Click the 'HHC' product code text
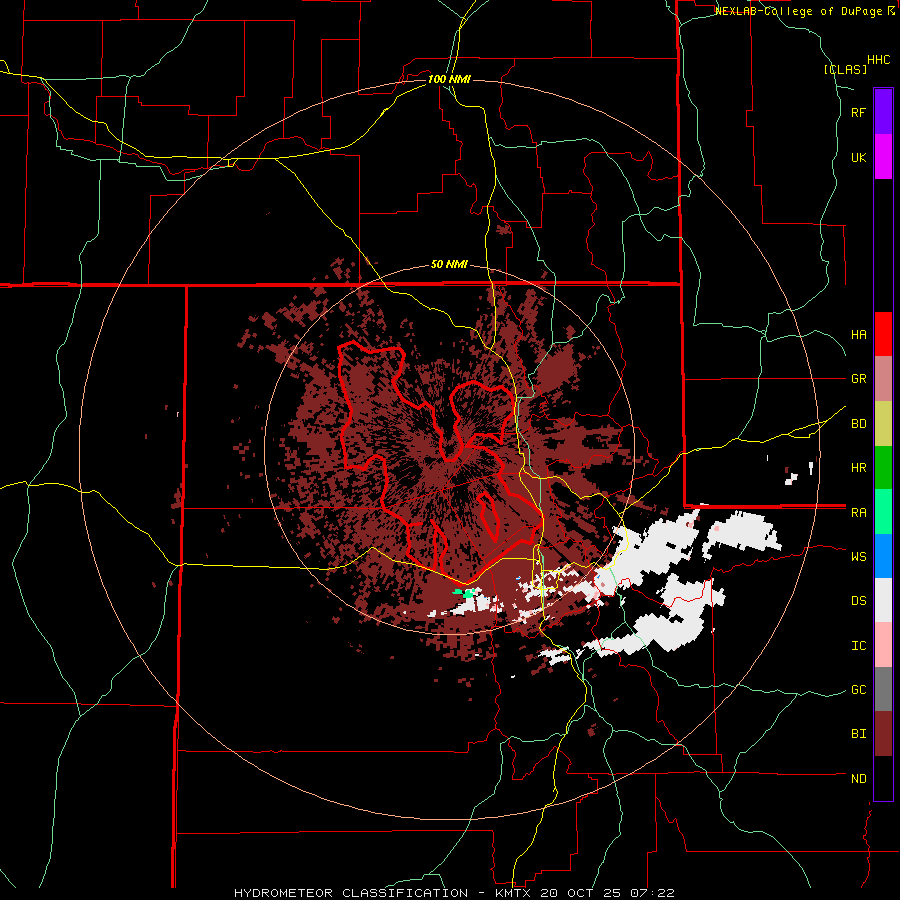The height and width of the screenshot is (900, 900). [878, 60]
